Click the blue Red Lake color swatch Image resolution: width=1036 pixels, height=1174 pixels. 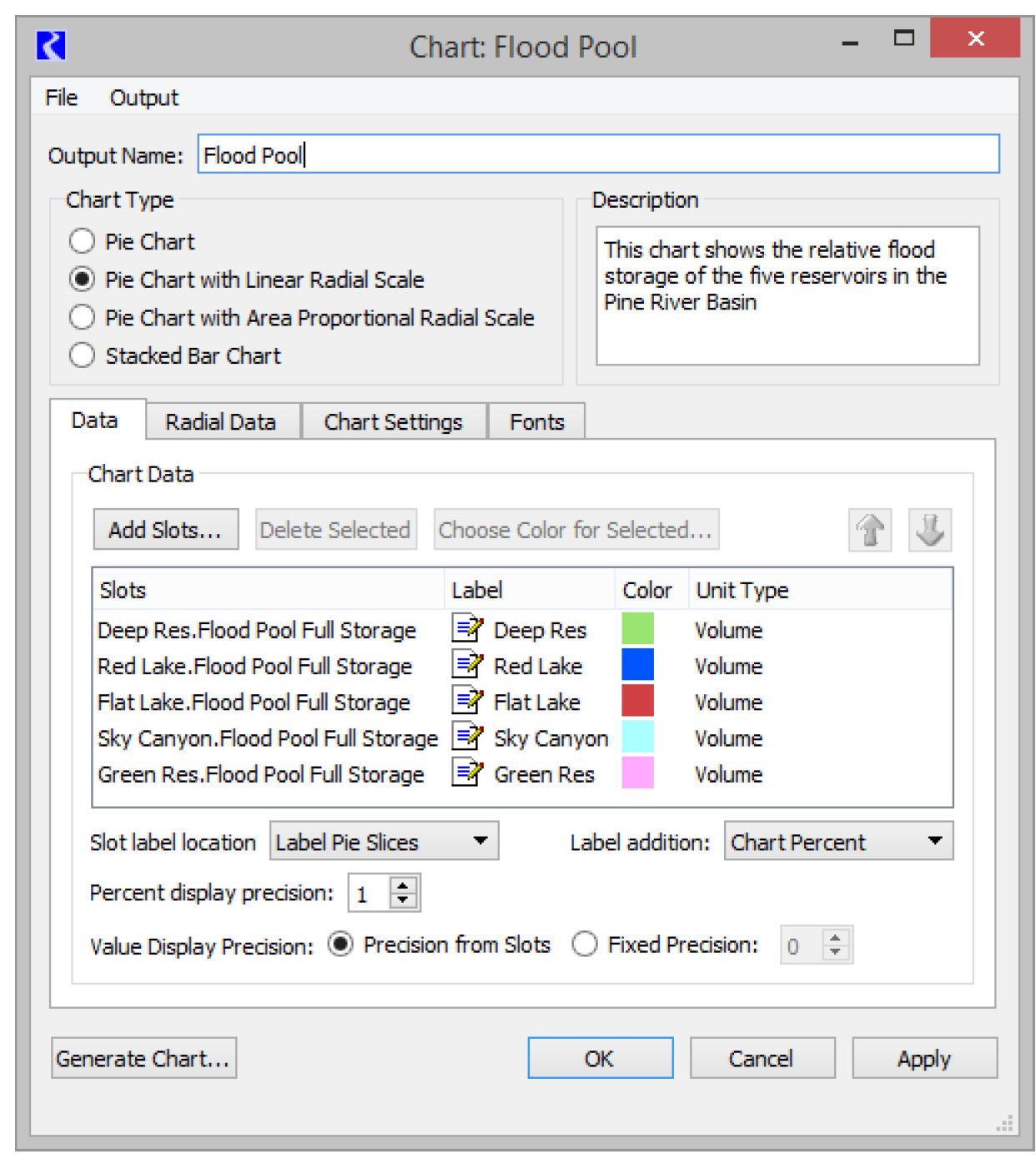click(637, 665)
